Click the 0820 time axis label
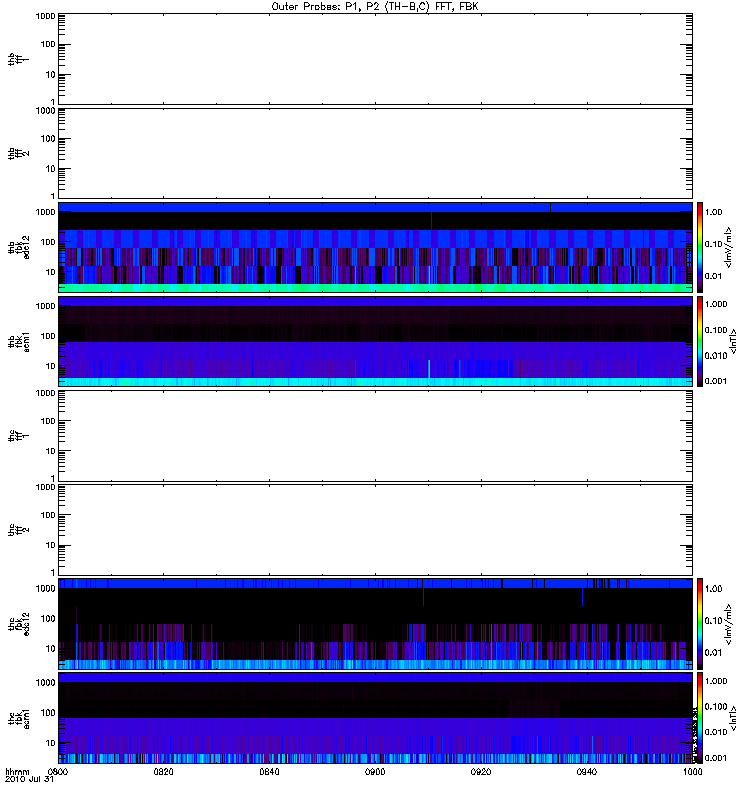 [163, 771]
